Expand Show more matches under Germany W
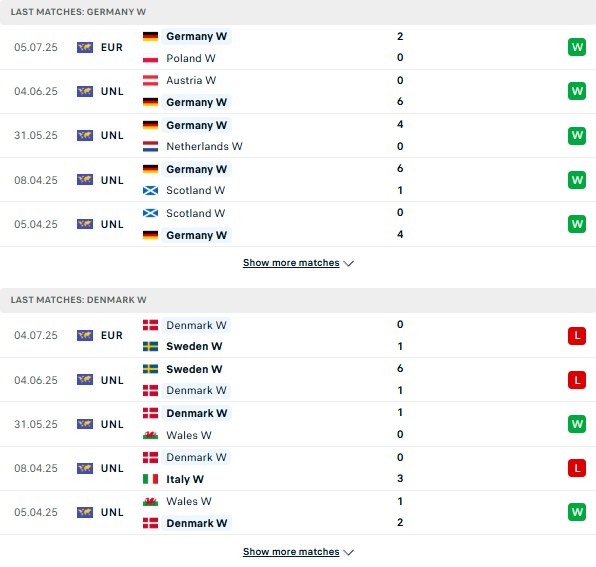 [x=291, y=263]
